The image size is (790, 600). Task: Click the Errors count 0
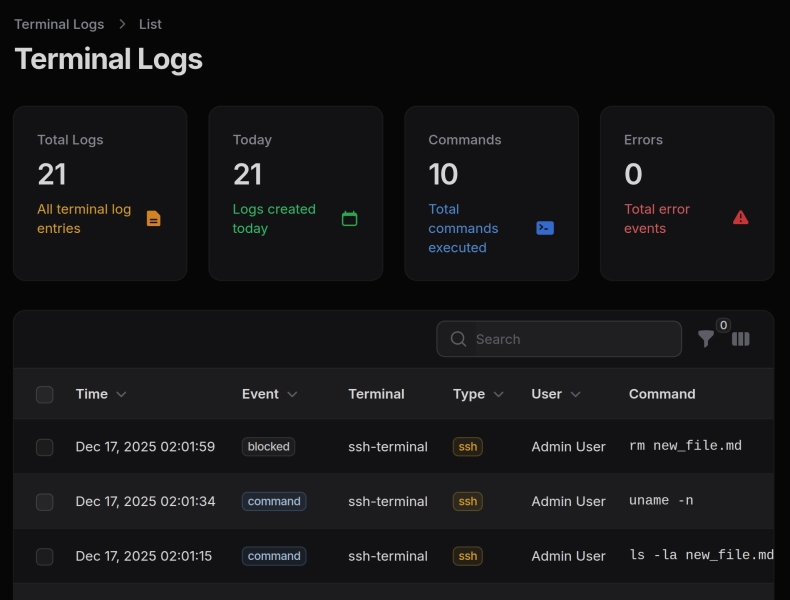[x=633, y=174]
